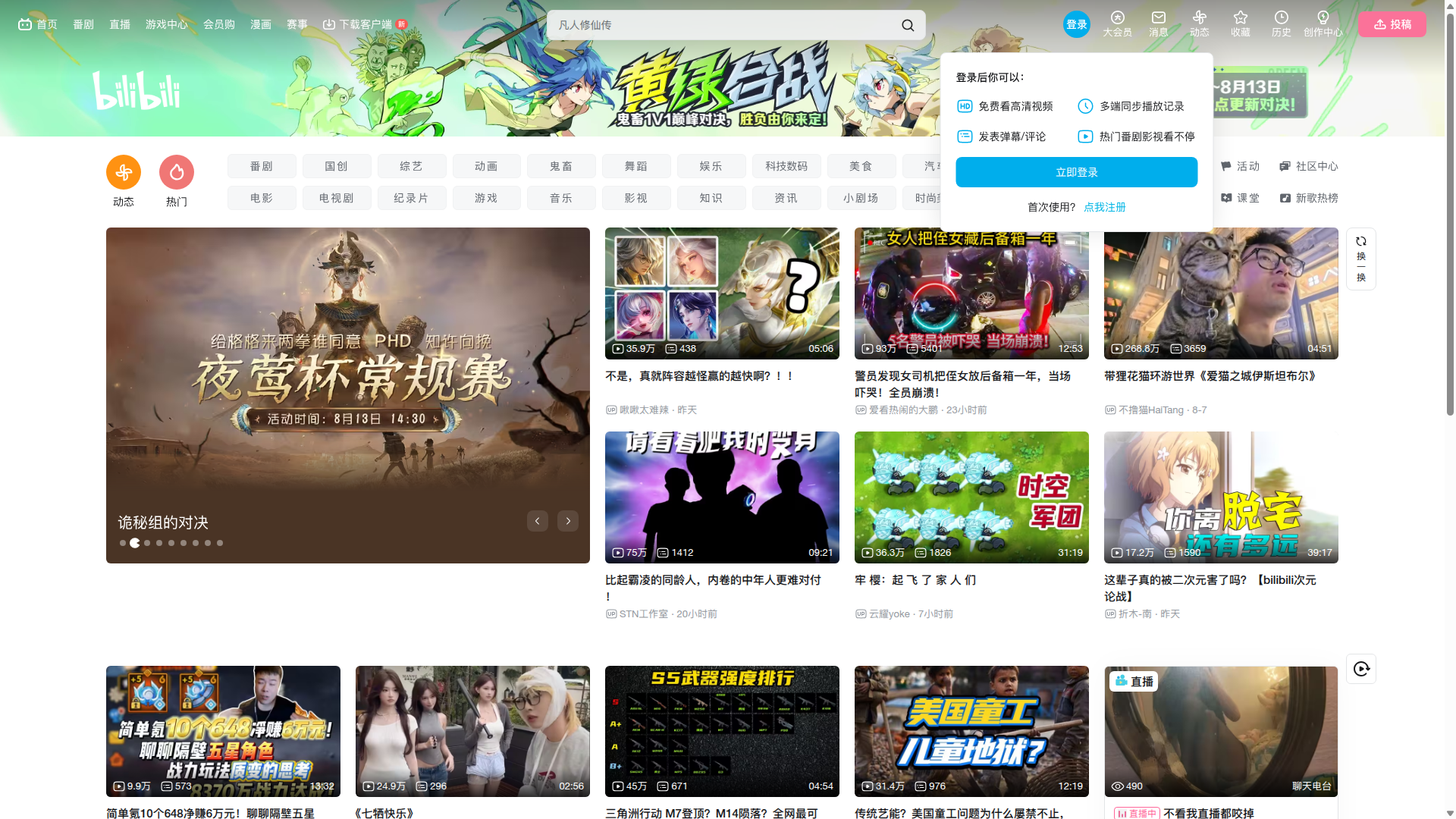Open the 夜莺杯常规赛 carousel banner
Viewport: 1456px width, 819px height.
point(348,395)
